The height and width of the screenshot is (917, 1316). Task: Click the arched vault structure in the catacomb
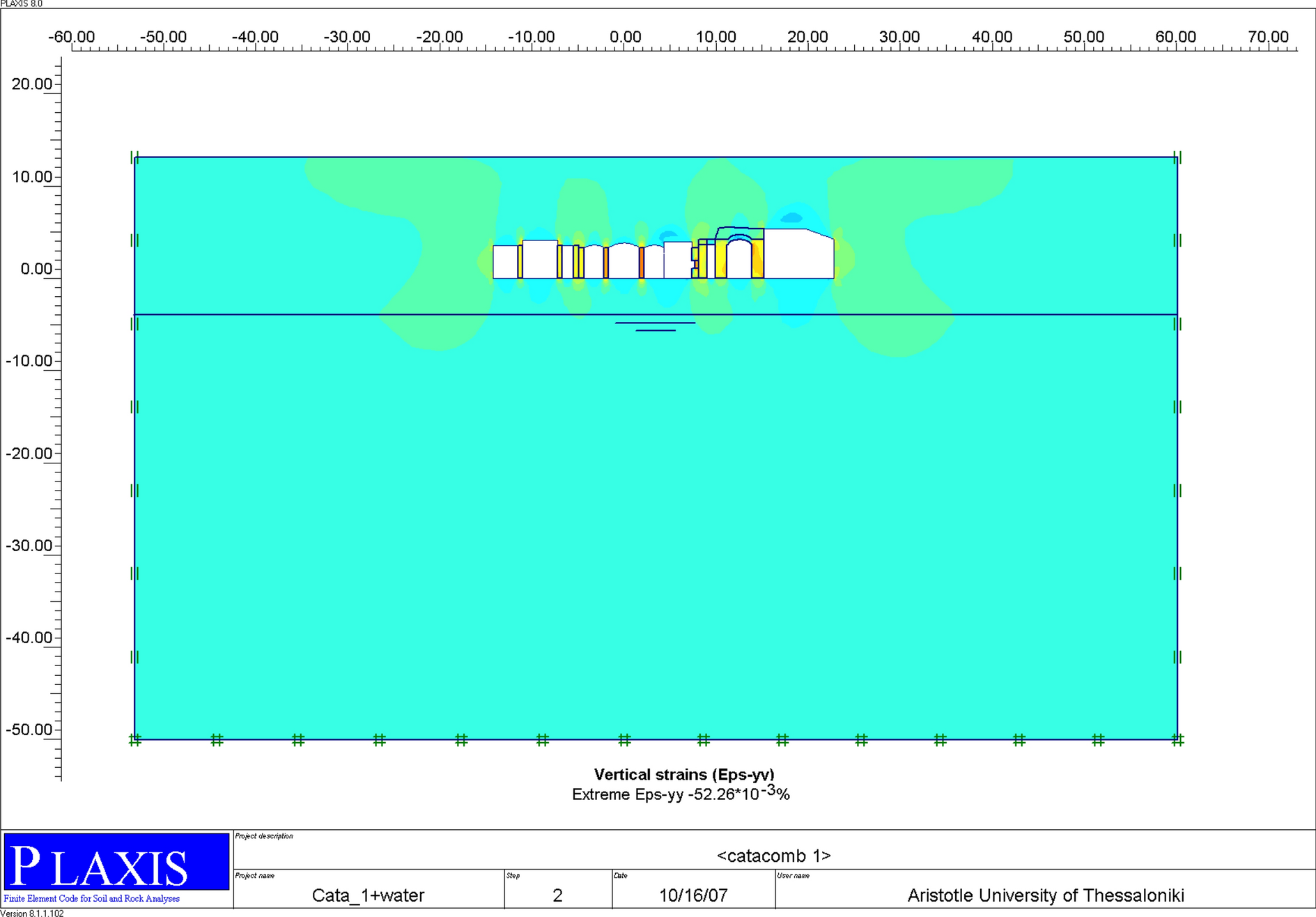739,257
